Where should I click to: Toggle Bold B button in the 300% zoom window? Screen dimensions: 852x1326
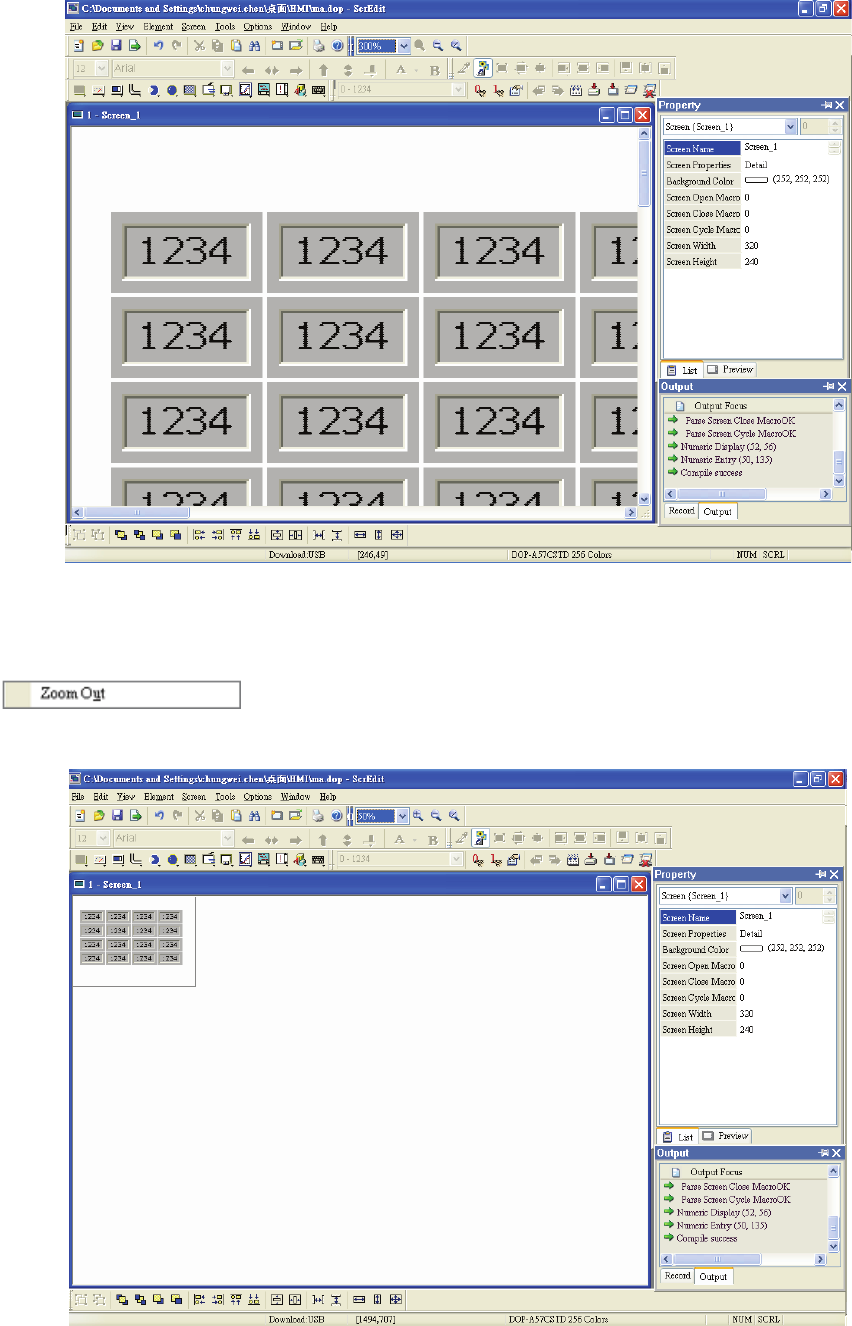pyautogui.click(x=434, y=70)
